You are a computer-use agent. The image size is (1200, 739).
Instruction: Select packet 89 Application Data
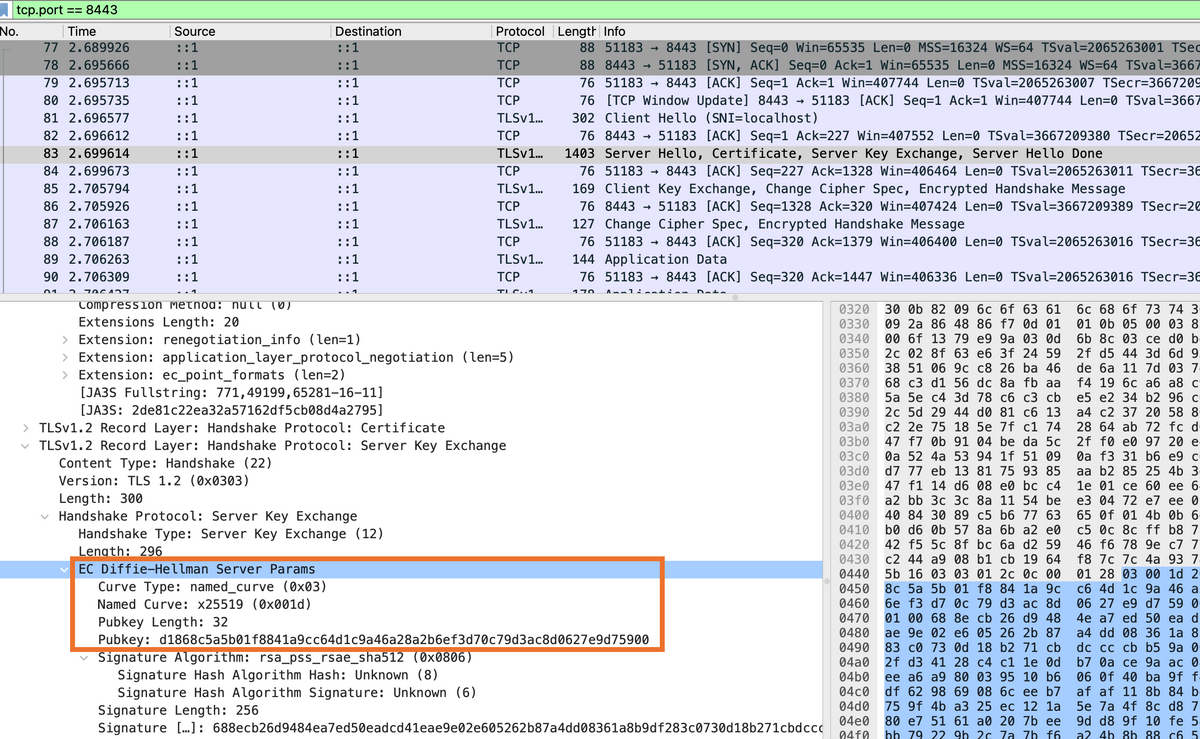pyautogui.click(x=600, y=259)
